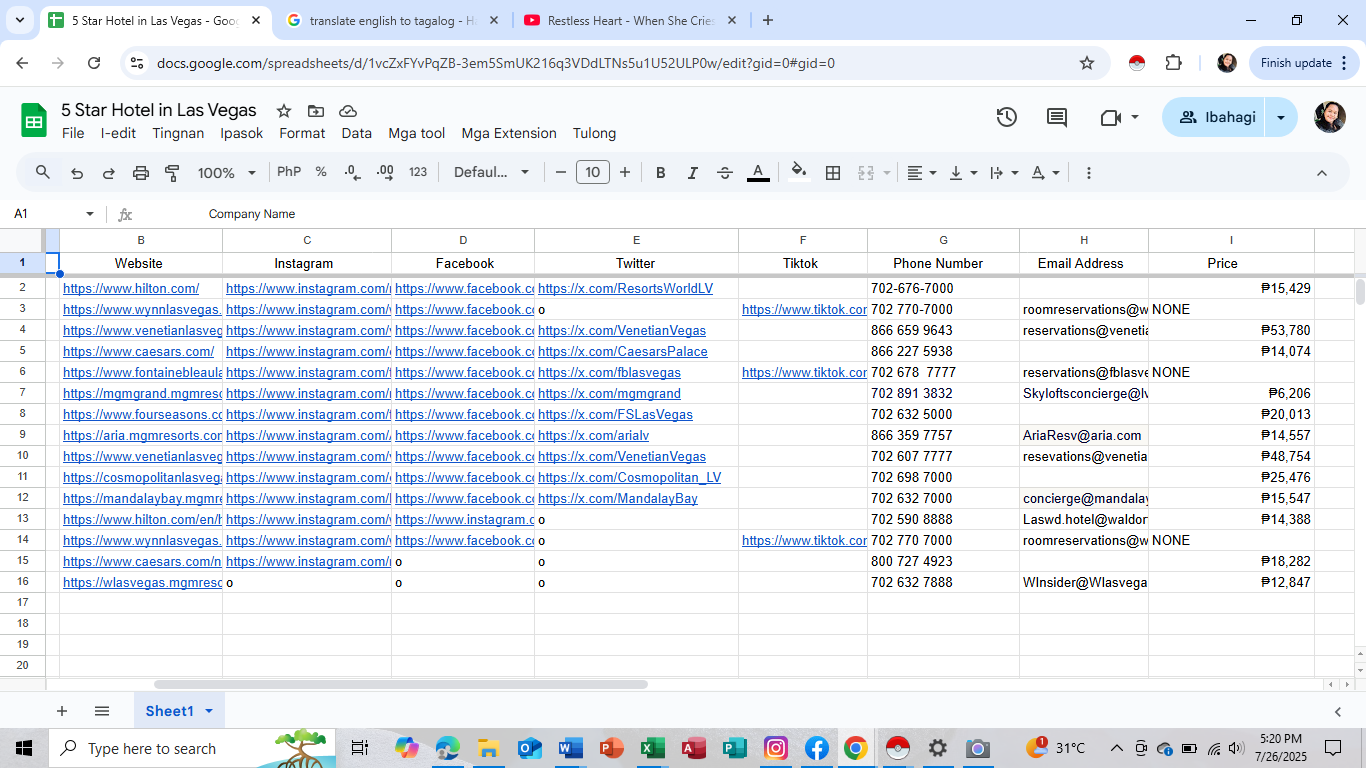Increase the font size

click(x=625, y=172)
